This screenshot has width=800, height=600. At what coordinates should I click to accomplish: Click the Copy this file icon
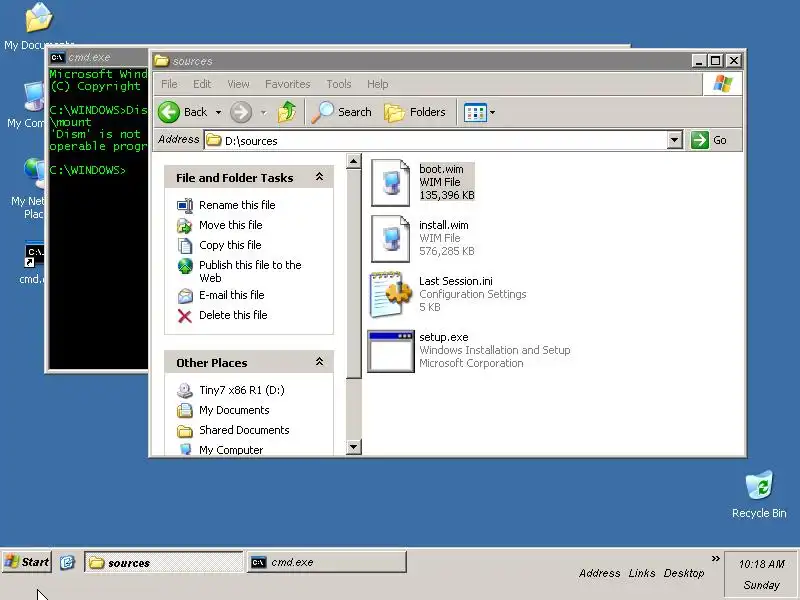185,245
